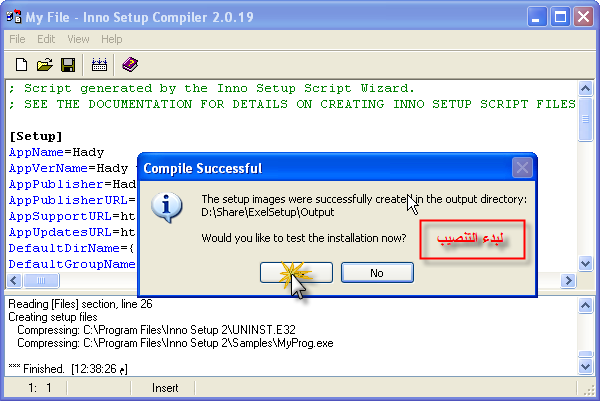Click editor vertical scrollbar up arrow
600x401 pixels.
(585, 89)
